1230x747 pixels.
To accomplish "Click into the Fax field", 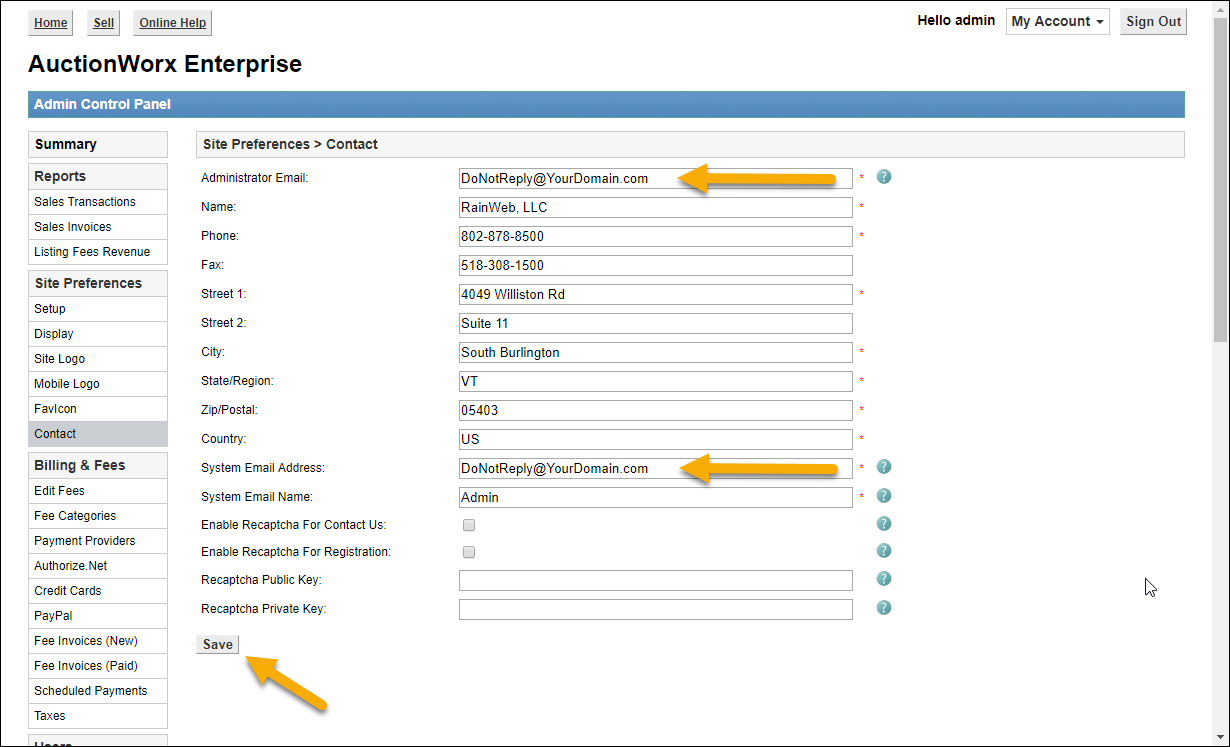I will point(656,265).
